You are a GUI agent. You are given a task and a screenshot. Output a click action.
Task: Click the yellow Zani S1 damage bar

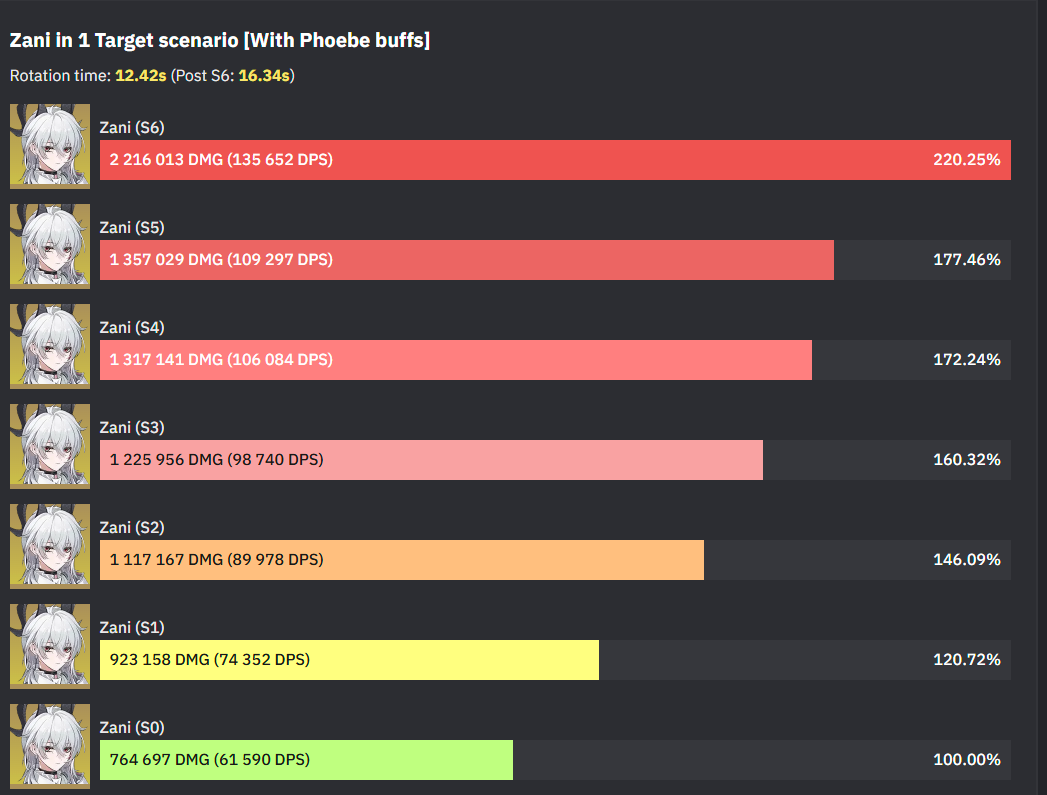(x=349, y=660)
